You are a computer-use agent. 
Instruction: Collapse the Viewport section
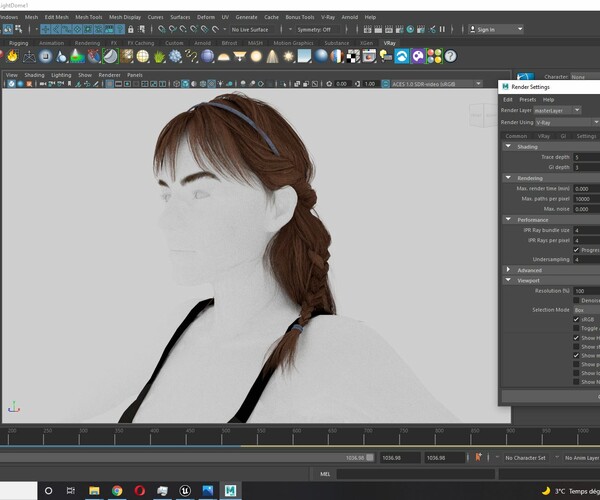click(x=508, y=280)
